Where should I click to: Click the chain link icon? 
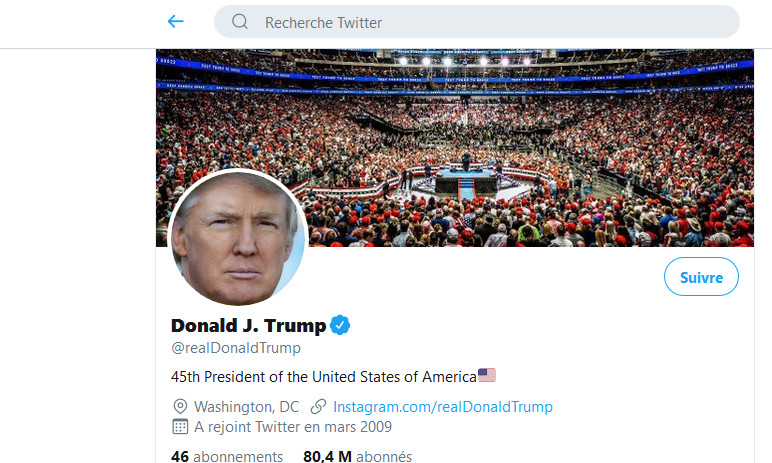318,406
